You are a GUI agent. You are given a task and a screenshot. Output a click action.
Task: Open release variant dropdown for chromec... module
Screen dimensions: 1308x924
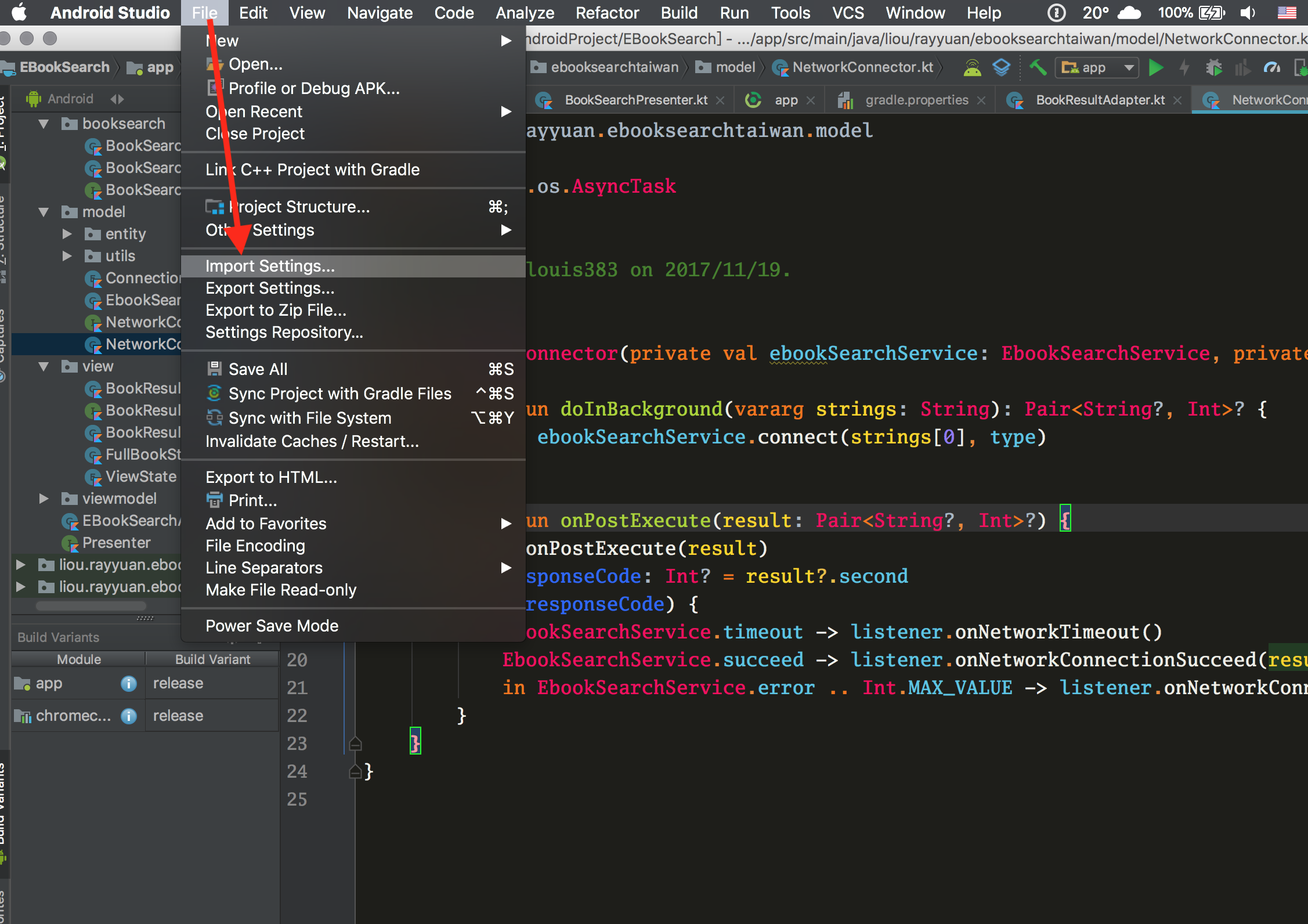point(212,716)
